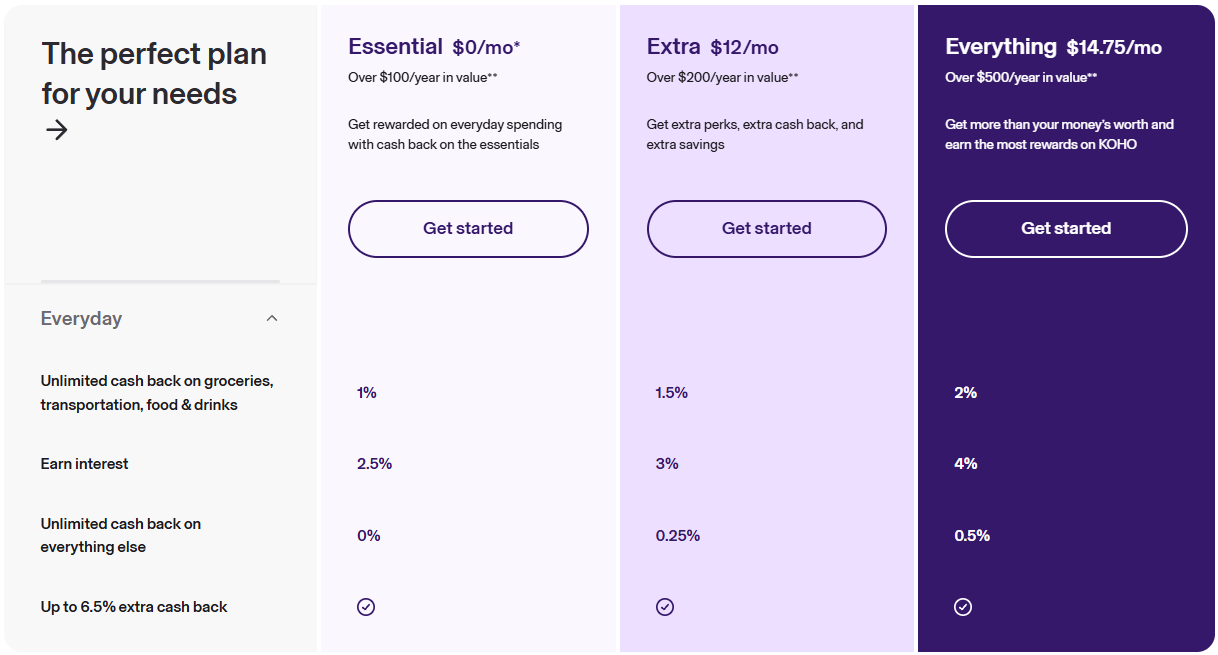1218x655 pixels.
Task: Click Get started for the Extra plan
Action: 766,228
